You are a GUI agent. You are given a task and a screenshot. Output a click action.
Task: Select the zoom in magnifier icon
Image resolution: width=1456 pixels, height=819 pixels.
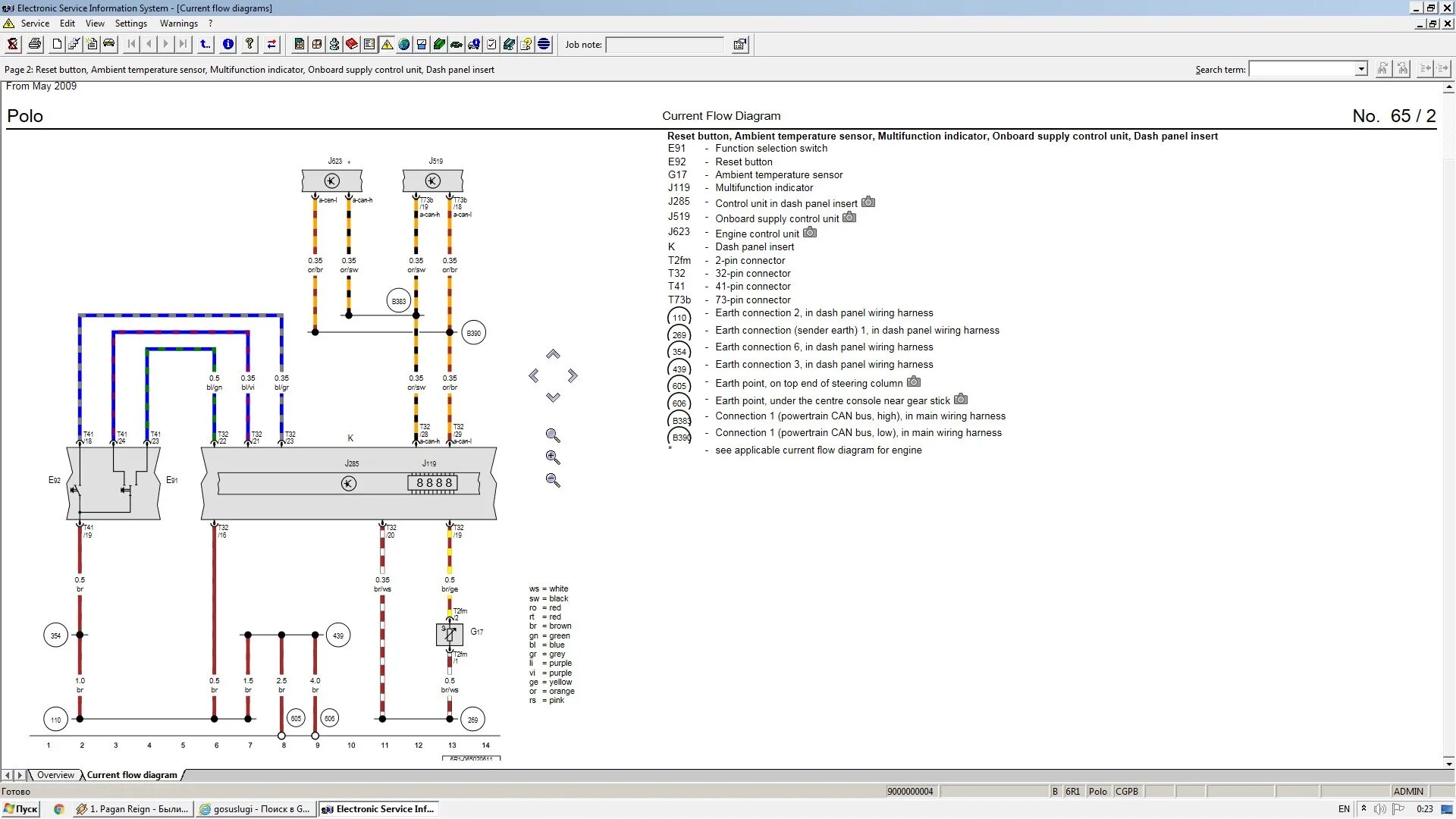[x=553, y=456]
